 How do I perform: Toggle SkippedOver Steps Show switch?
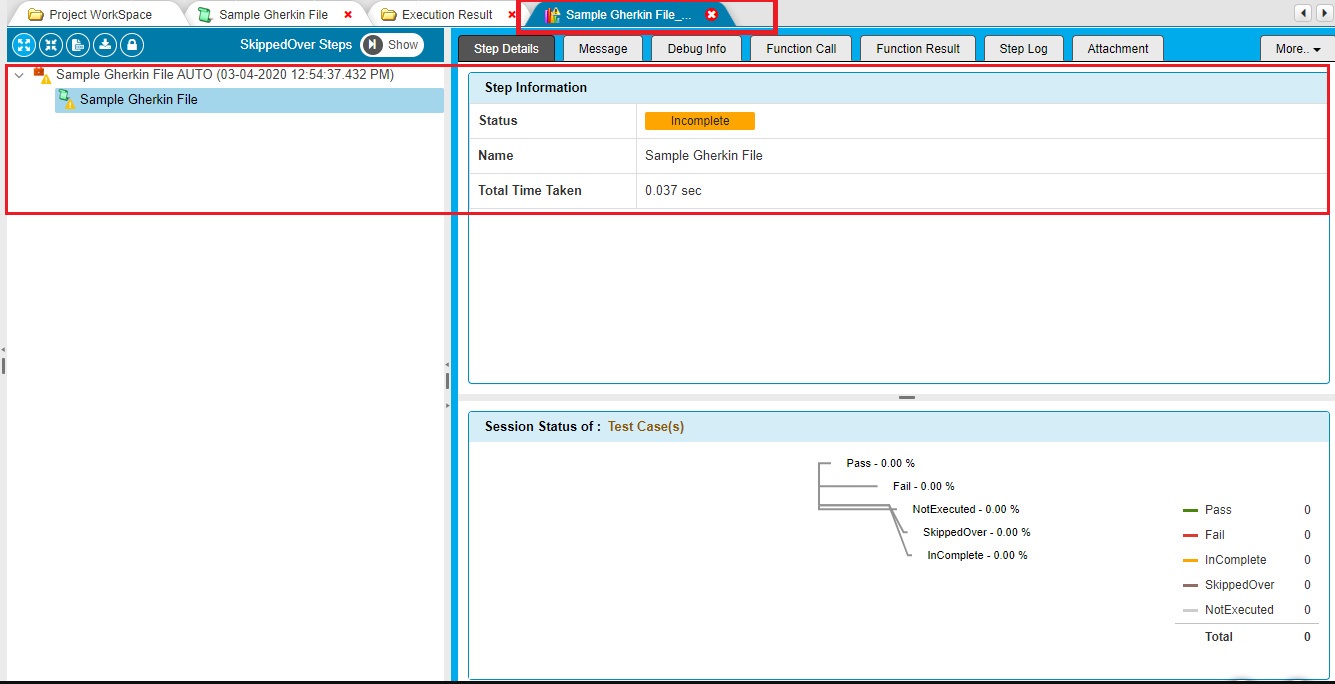tap(392, 45)
